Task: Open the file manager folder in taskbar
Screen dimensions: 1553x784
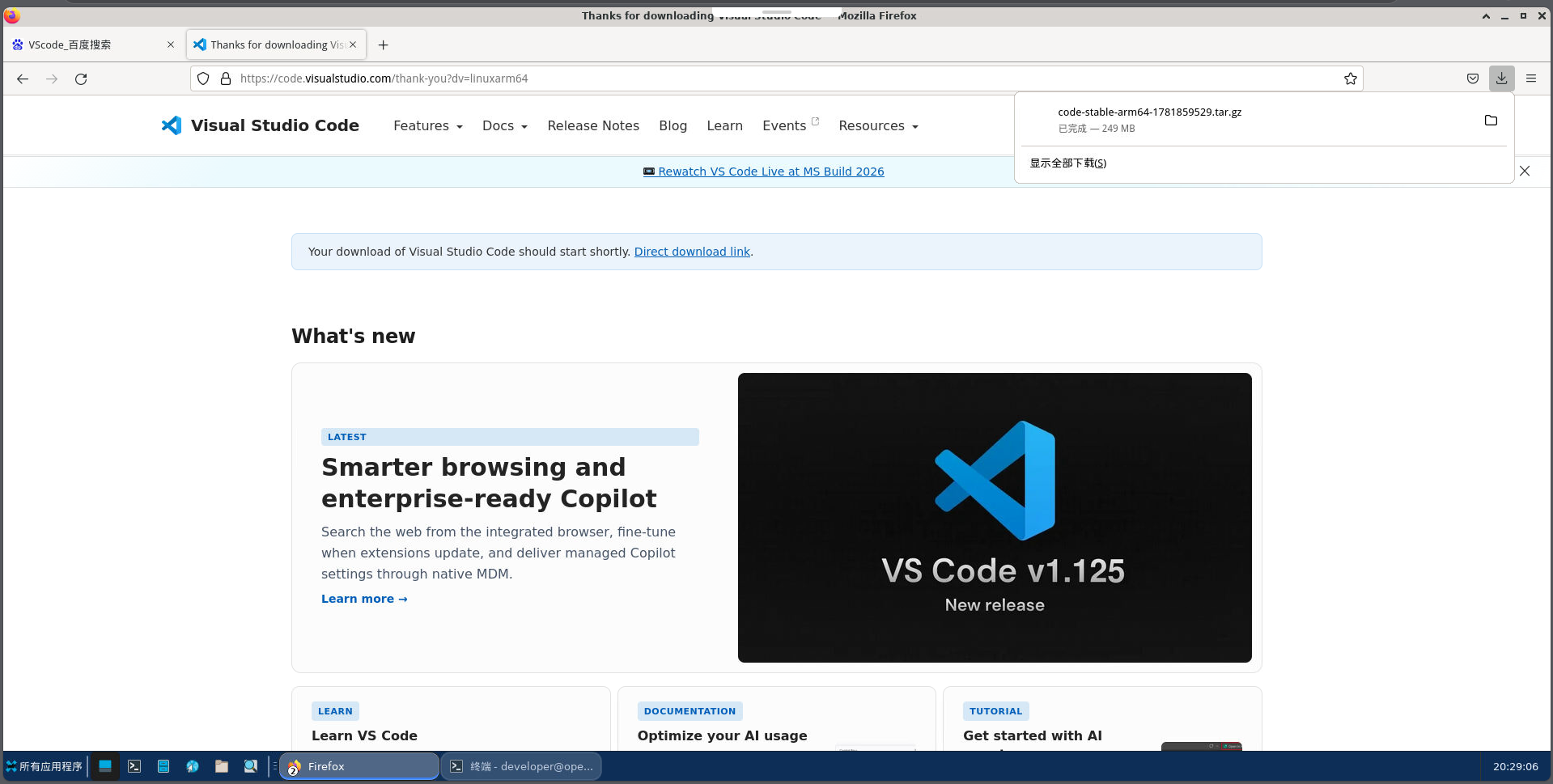Action: [x=222, y=766]
